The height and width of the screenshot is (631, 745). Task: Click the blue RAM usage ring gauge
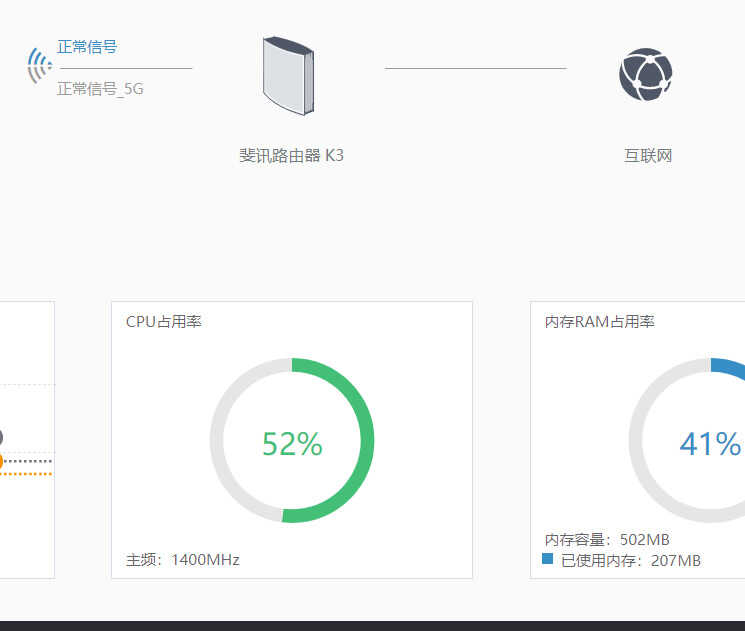click(x=687, y=440)
